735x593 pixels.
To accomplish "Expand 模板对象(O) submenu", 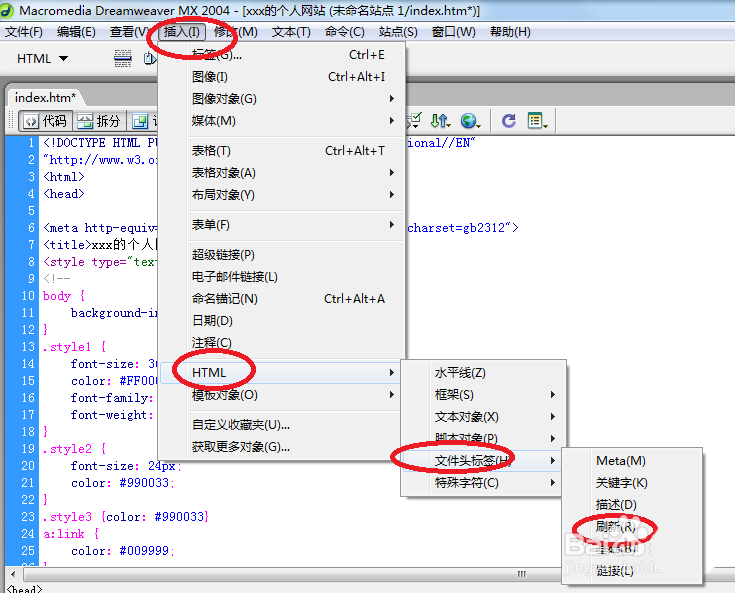I will click(x=280, y=395).
